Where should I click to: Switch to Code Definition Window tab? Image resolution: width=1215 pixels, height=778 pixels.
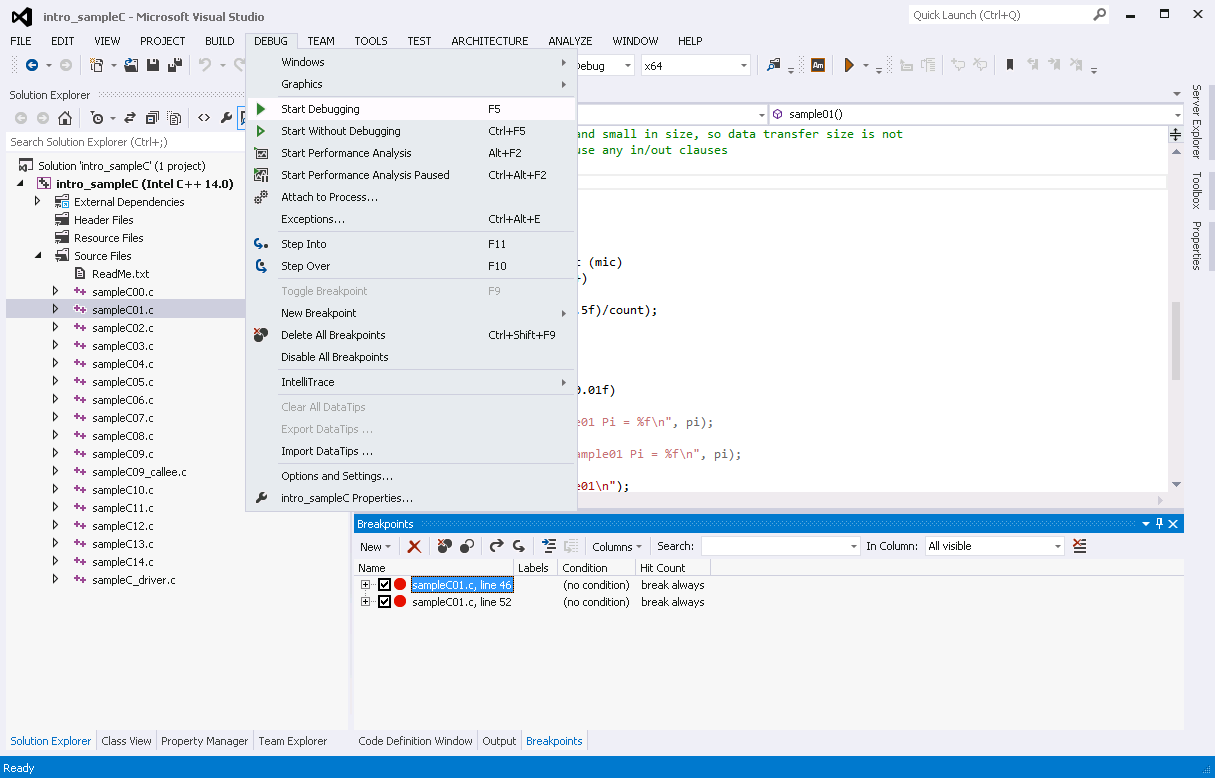[x=415, y=741]
